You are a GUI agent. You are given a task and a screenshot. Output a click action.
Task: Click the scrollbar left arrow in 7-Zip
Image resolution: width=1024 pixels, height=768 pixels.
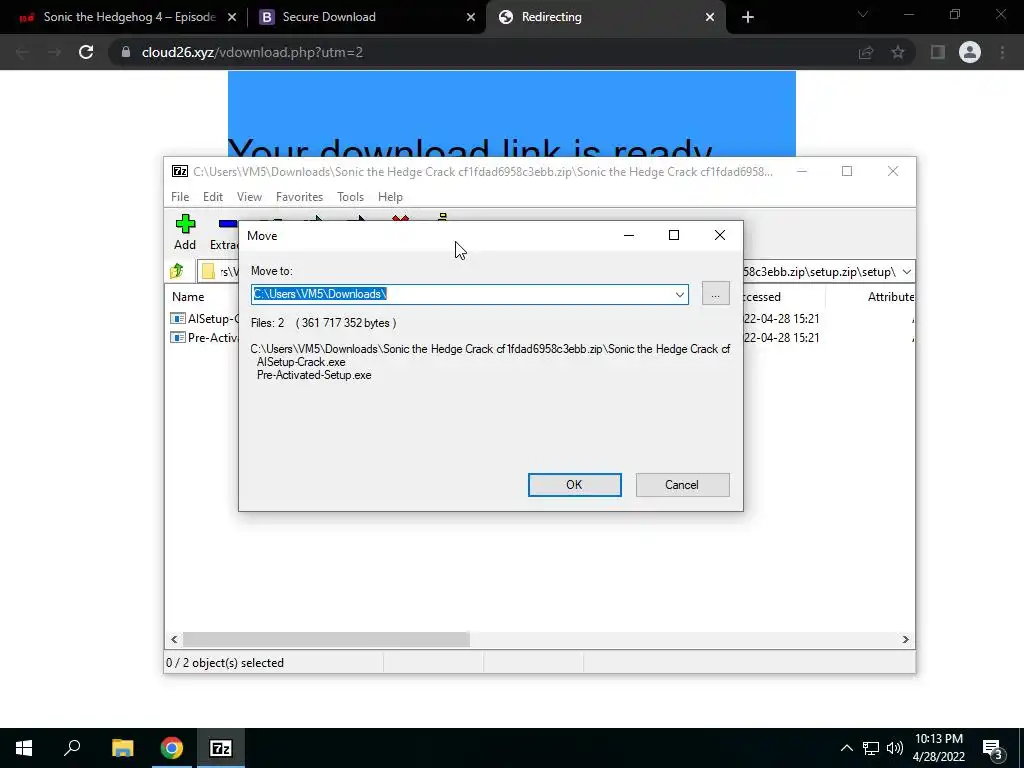(x=174, y=639)
